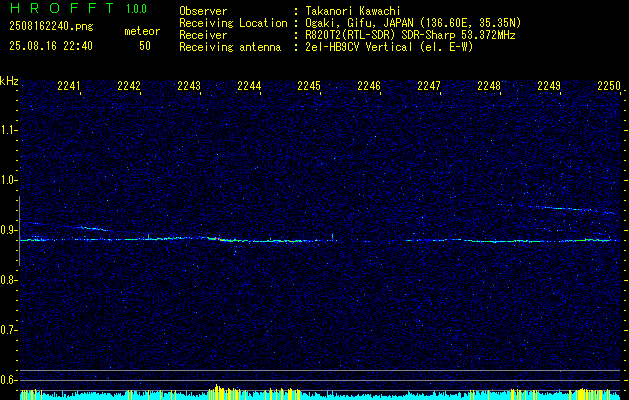Click the kHz axis unit label
This screenshot has width=629, height=400.
(x=9, y=81)
